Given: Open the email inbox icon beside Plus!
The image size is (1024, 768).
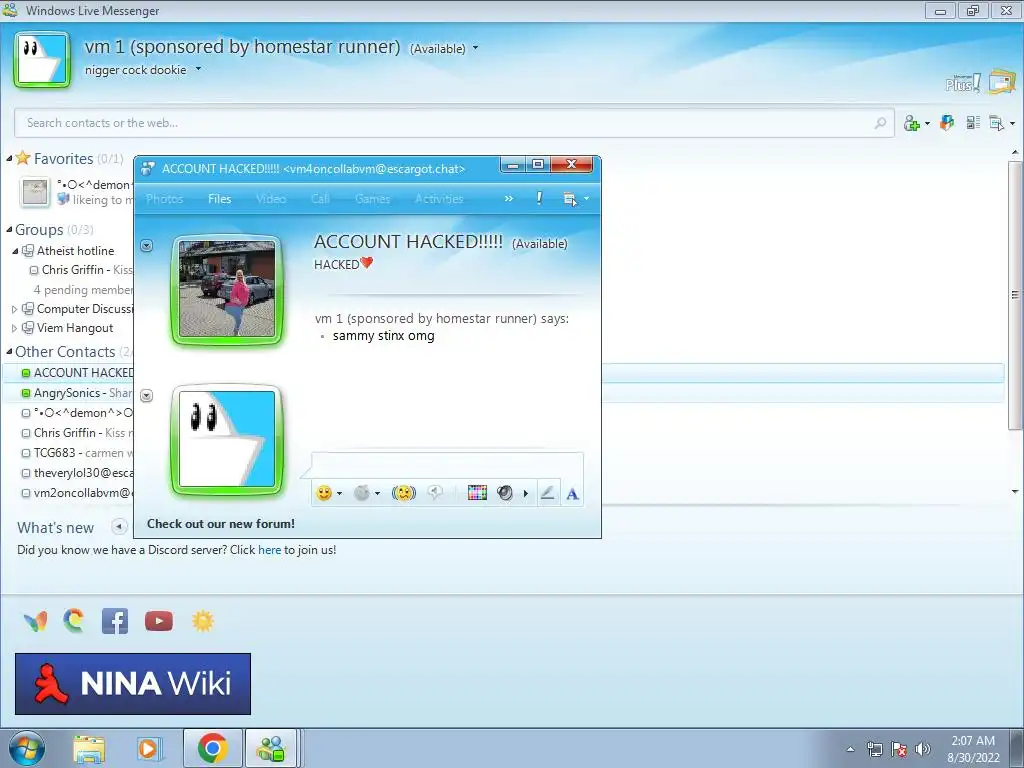Looking at the screenshot, I should tap(1002, 82).
